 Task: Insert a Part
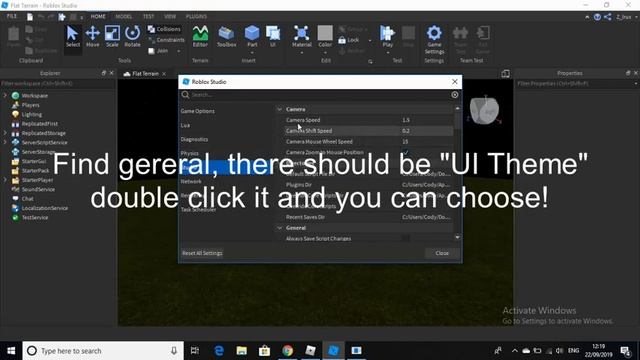tap(252, 37)
